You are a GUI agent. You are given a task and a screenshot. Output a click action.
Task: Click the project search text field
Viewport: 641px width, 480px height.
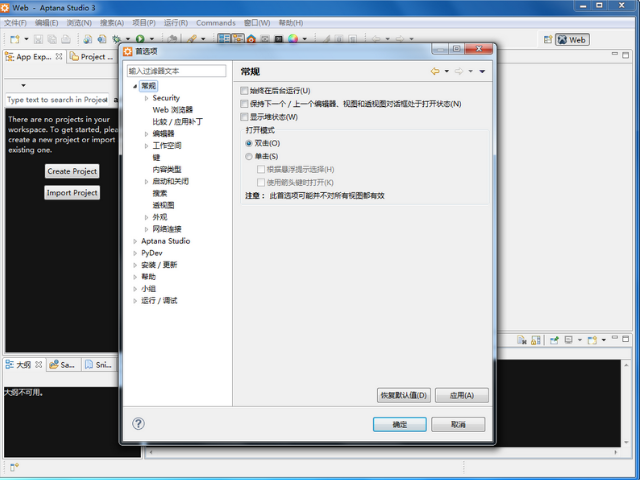(x=57, y=99)
